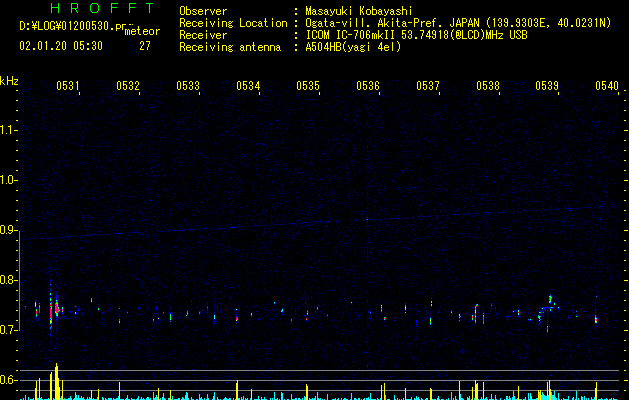629x400 pixels.
Task: Click the Ogata-vill. Akita-Pref. JAPAN location text
Action: [458, 23]
